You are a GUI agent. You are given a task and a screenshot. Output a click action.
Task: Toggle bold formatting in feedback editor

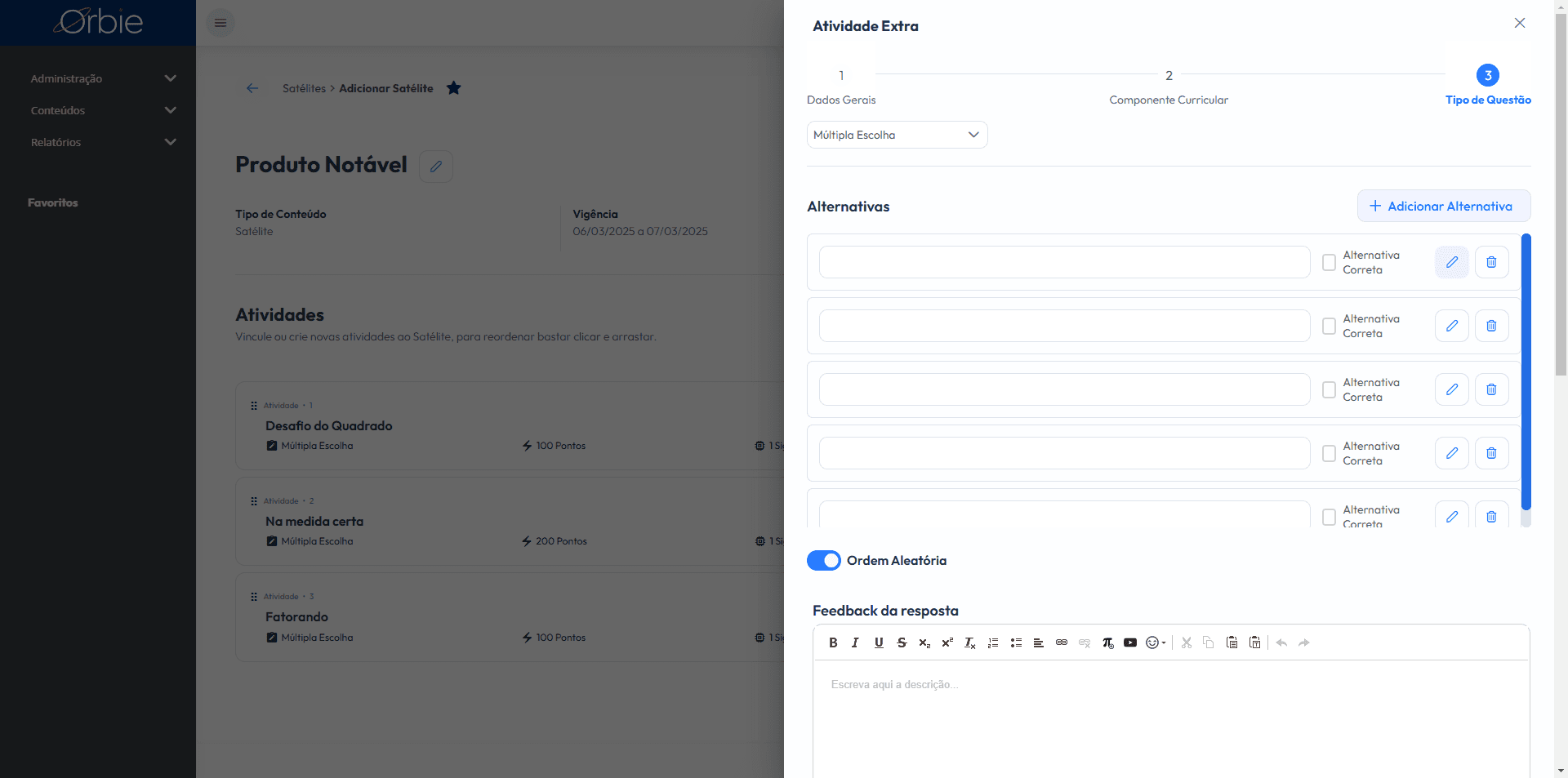pyautogui.click(x=833, y=642)
